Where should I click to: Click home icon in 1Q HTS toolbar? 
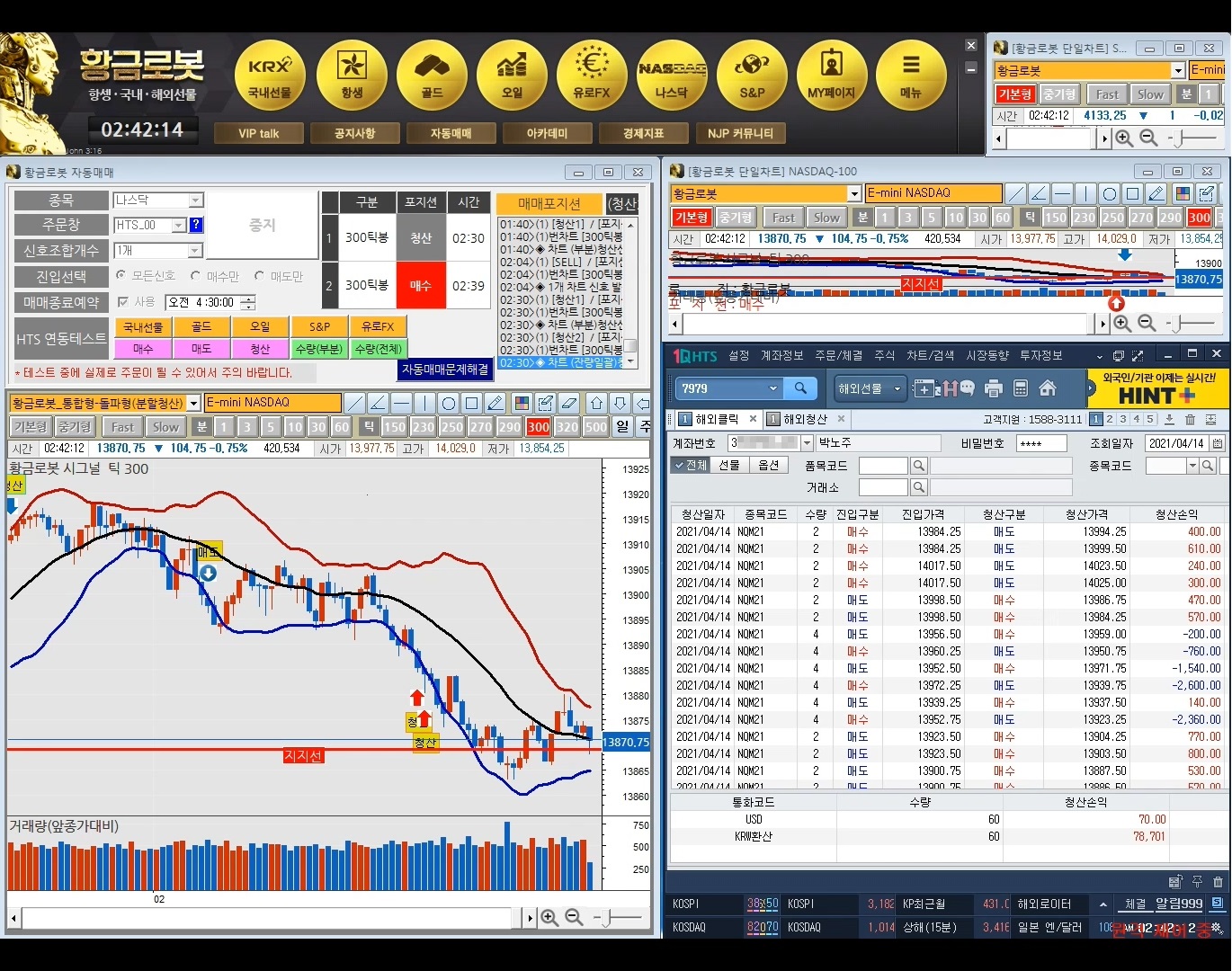pyautogui.click(x=1048, y=388)
